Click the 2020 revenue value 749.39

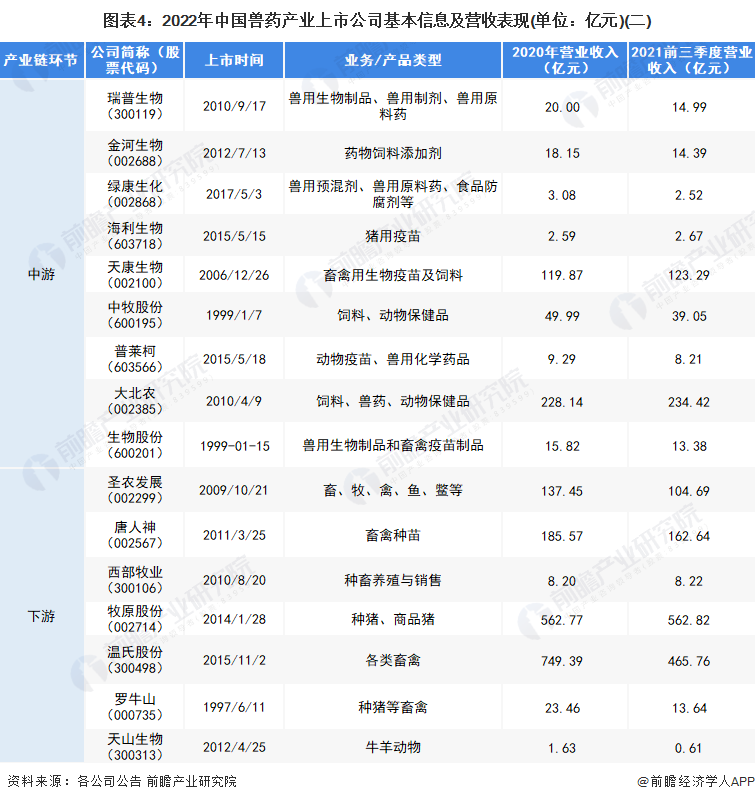point(562,661)
